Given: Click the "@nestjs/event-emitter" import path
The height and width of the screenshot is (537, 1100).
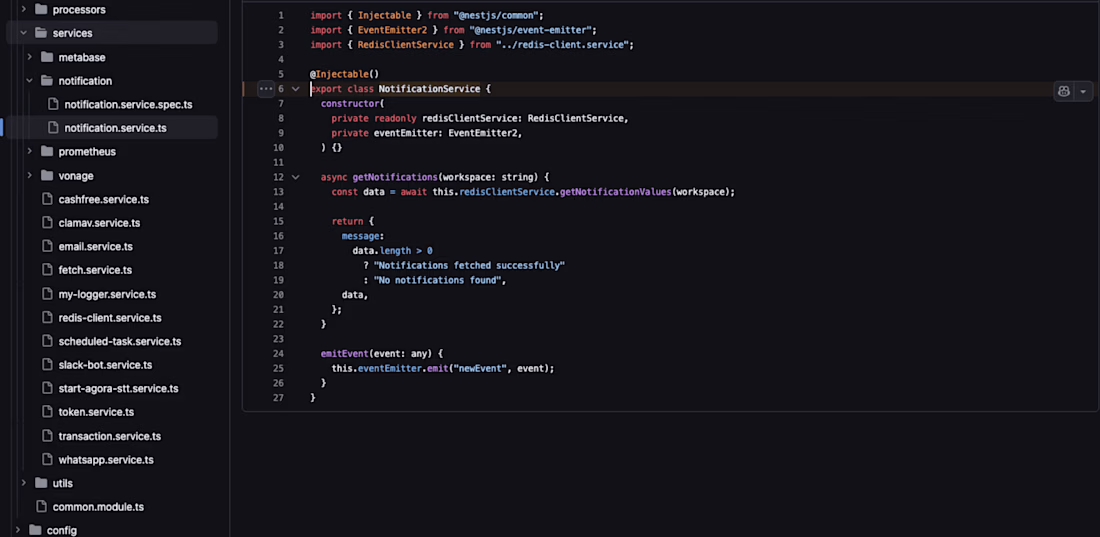Looking at the screenshot, I should click(532, 30).
